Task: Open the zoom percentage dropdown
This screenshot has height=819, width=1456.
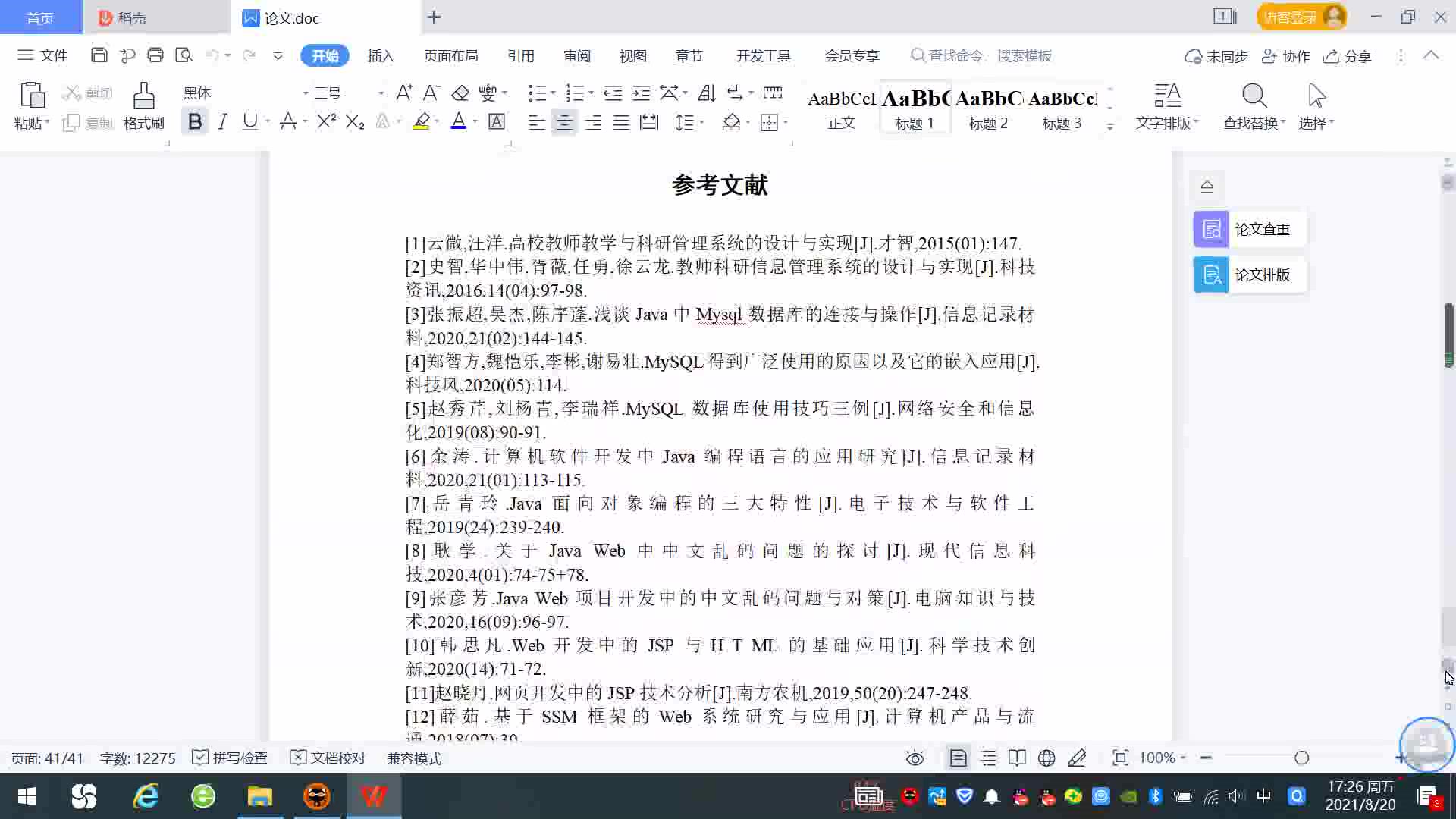Action: click(1183, 758)
